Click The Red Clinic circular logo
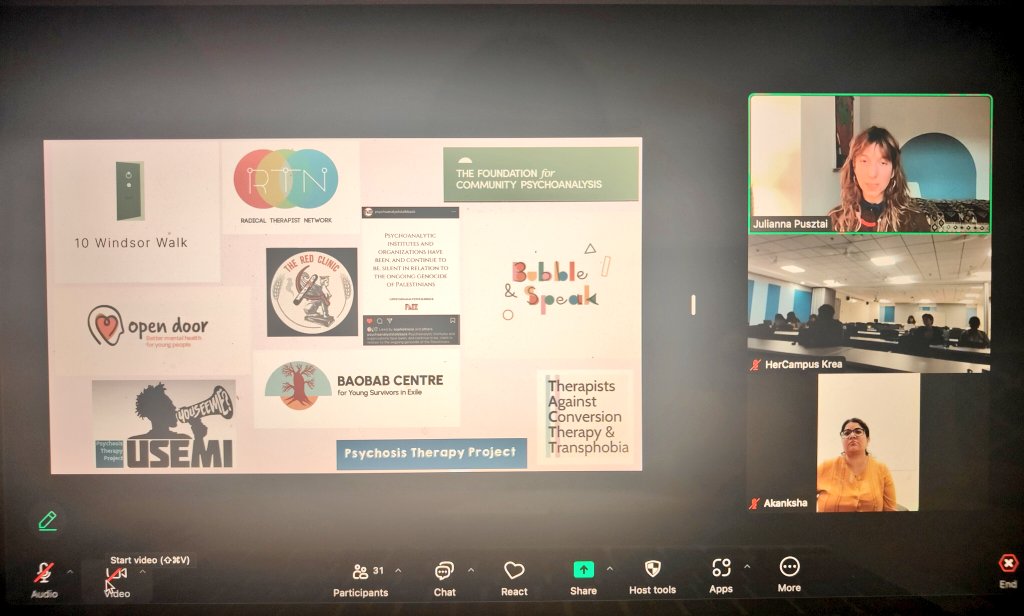 click(x=312, y=291)
